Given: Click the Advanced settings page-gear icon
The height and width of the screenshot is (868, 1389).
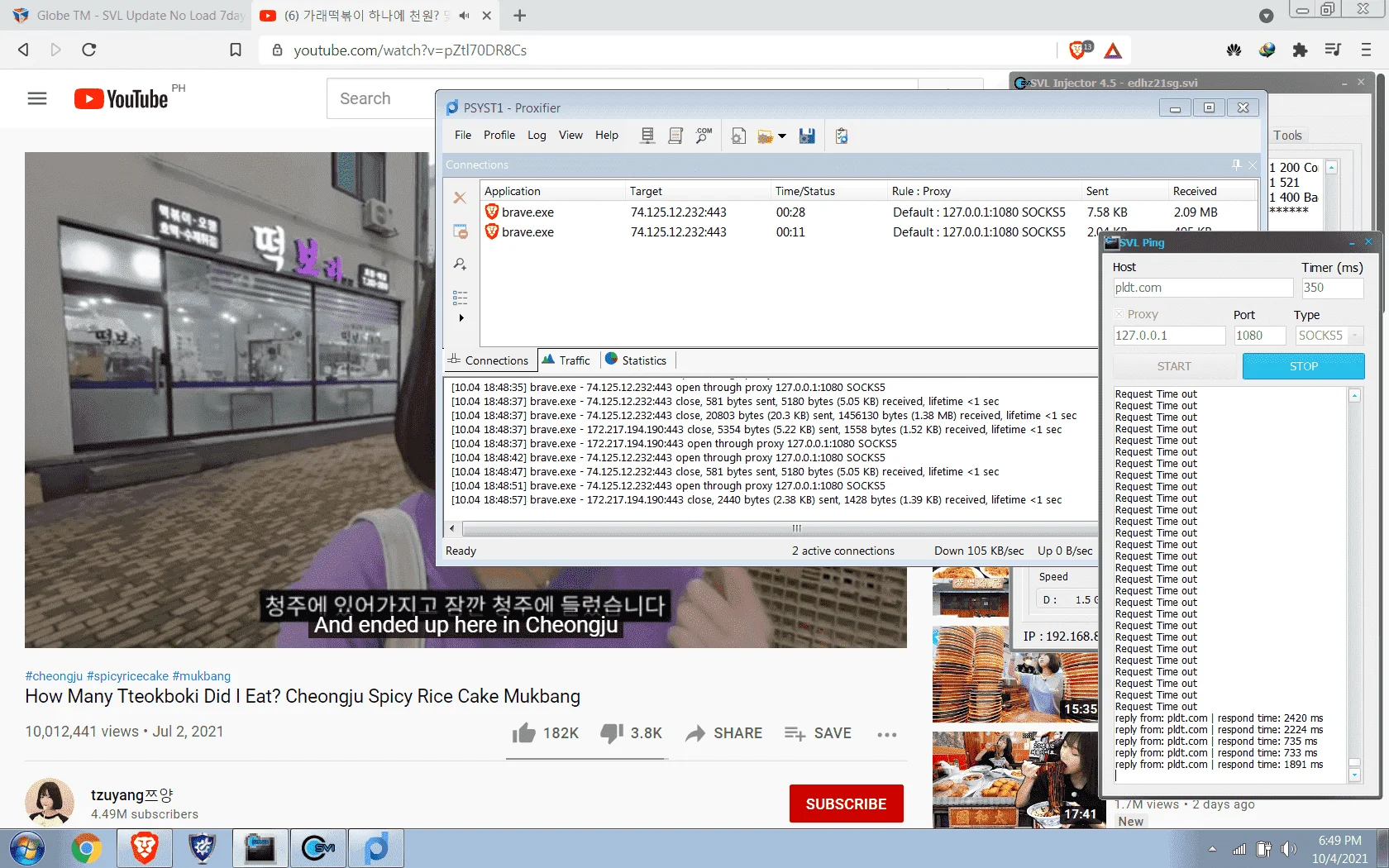Looking at the screenshot, I should point(738,136).
